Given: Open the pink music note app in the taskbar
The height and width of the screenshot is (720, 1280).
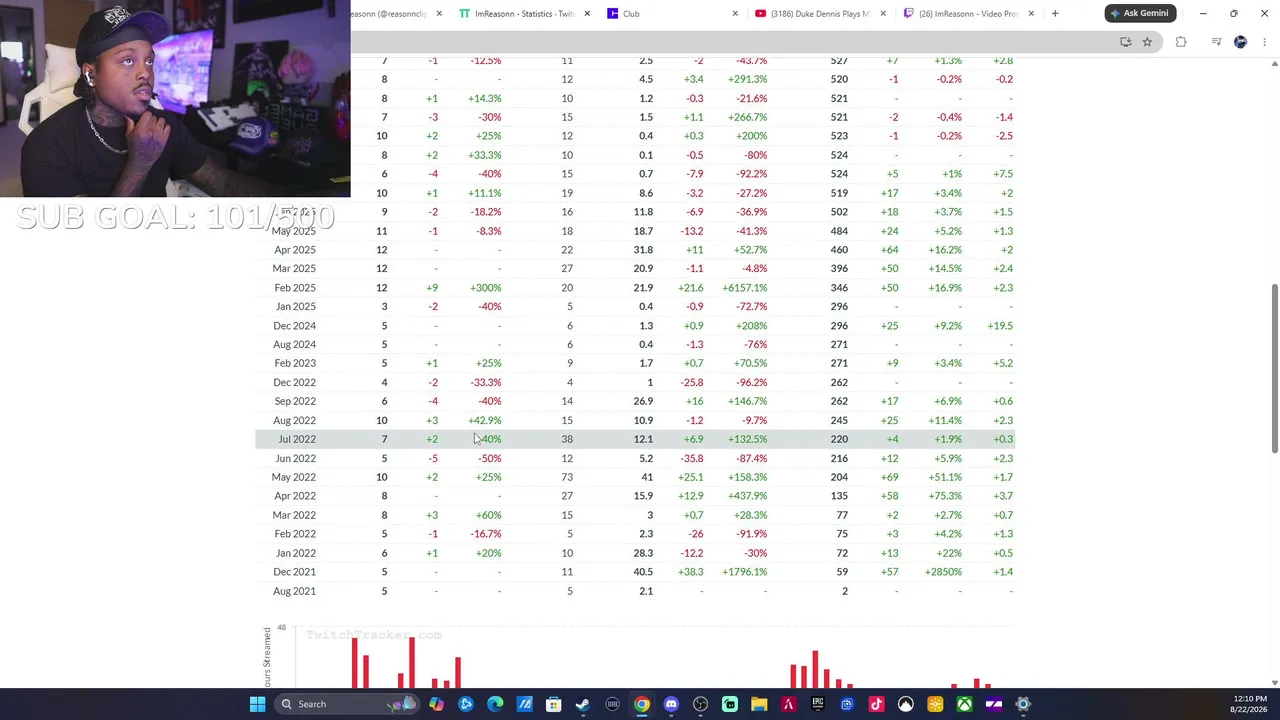Looking at the screenshot, I should 876,704.
